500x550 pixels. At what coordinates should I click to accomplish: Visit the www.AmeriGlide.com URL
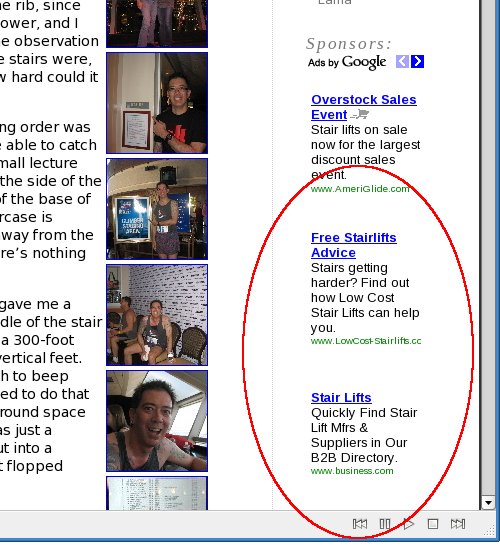(360, 189)
